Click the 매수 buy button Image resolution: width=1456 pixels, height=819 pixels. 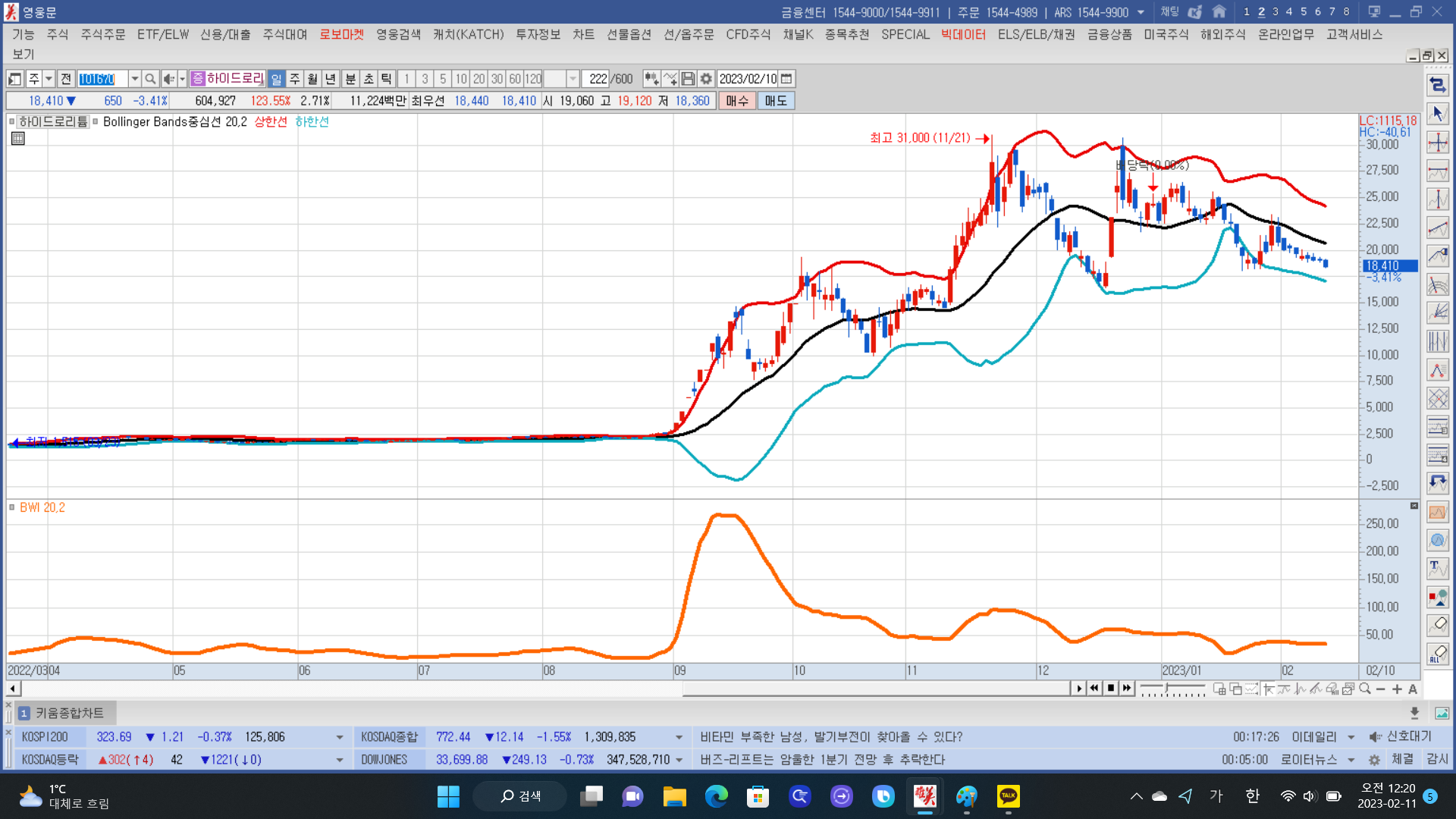pos(737,101)
